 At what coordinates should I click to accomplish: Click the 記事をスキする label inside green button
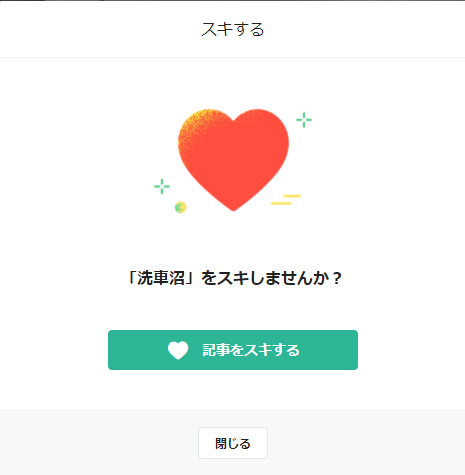tap(251, 350)
